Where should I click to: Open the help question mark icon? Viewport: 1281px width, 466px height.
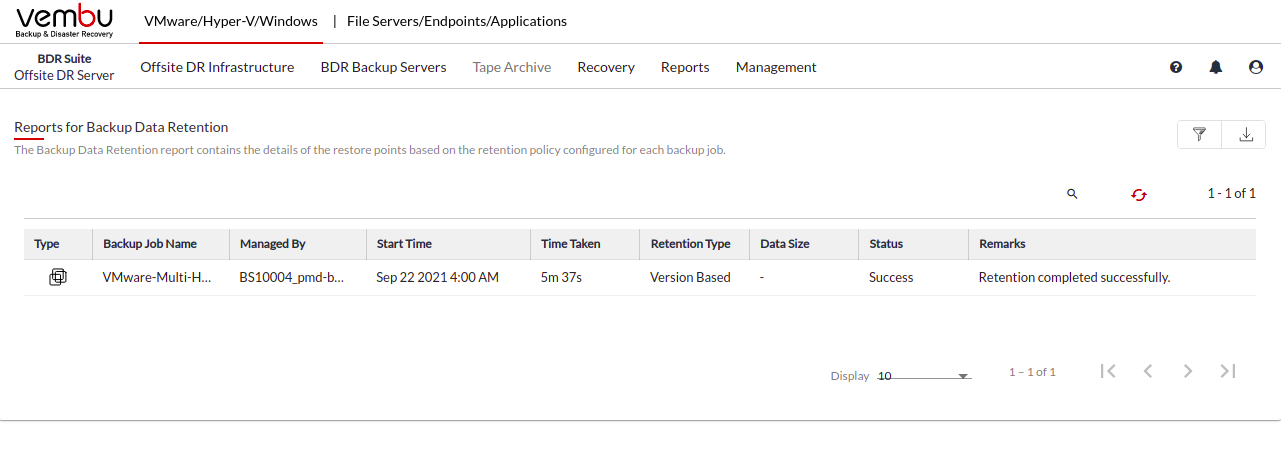pos(1176,67)
